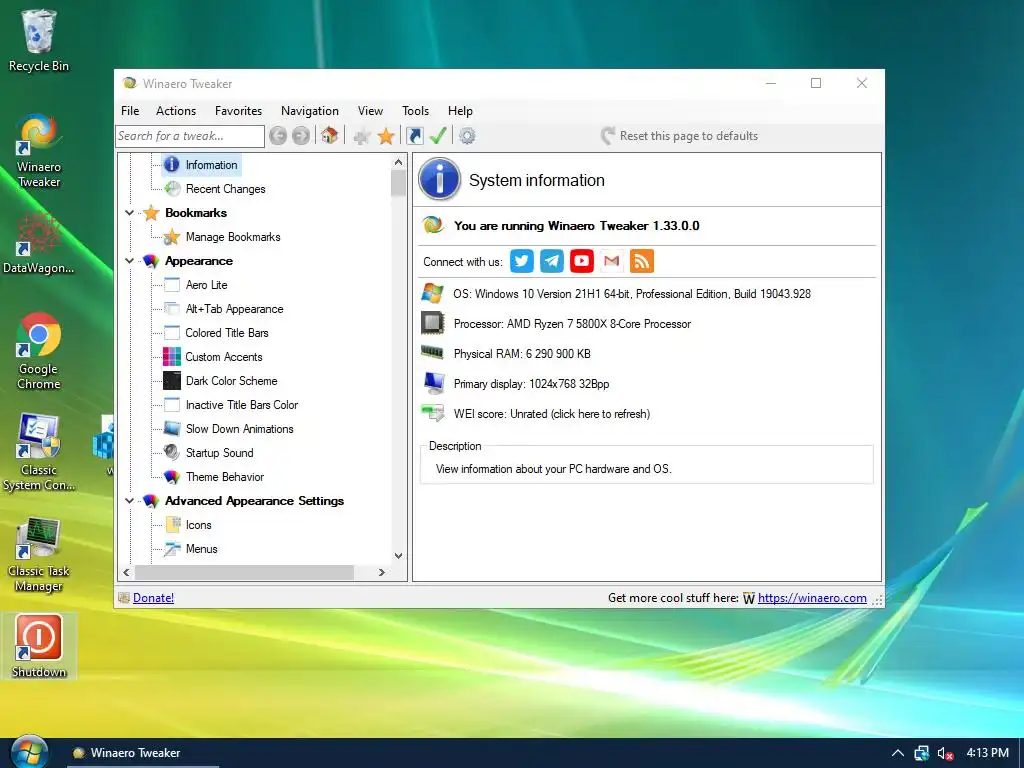Collapse Advanced Appearance Settings node
1024x768 pixels.
click(129, 501)
